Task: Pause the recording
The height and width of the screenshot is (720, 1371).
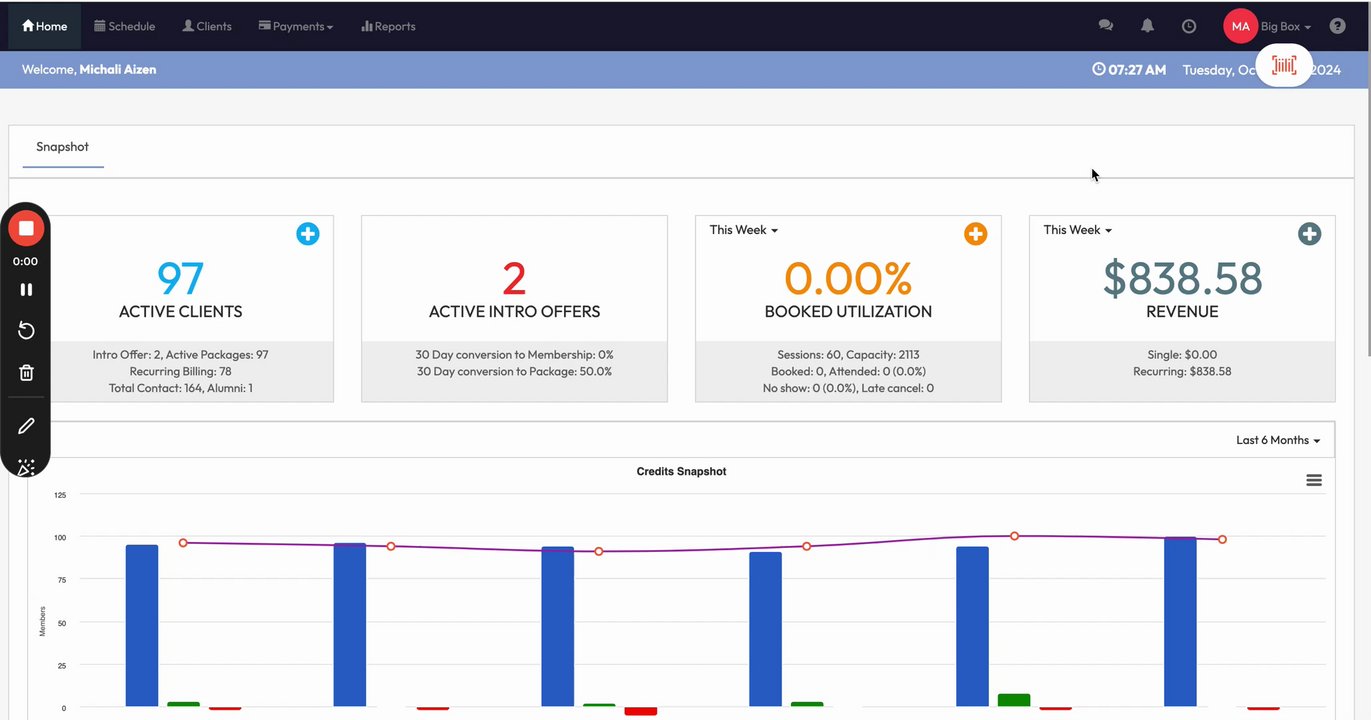Action: click(26, 289)
